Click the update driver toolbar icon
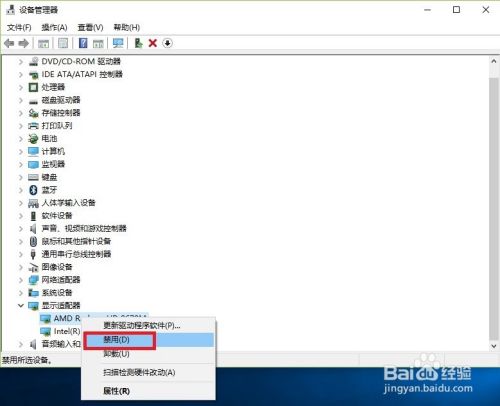Viewport: 500px width, 406px height. (138, 43)
